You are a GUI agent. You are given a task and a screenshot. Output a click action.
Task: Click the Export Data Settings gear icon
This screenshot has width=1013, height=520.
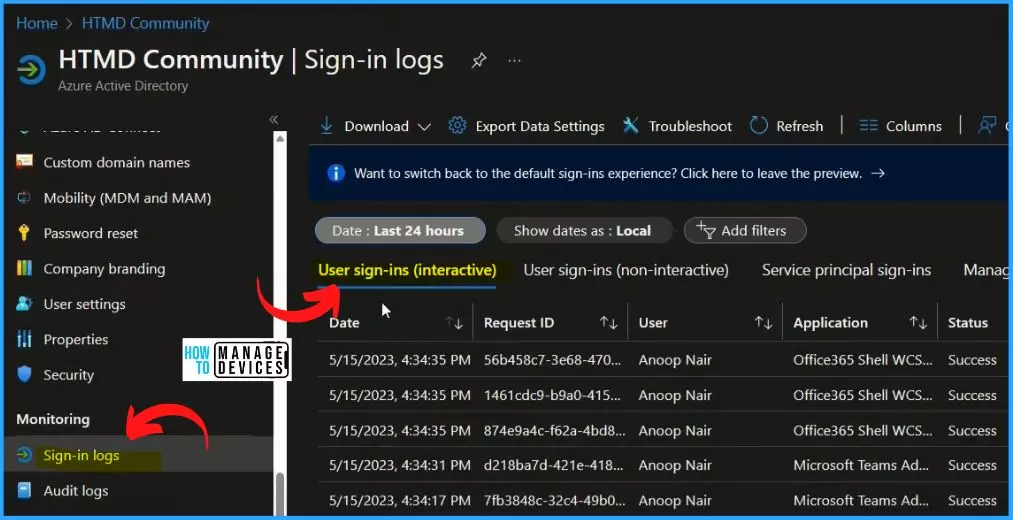coord(457,125)
